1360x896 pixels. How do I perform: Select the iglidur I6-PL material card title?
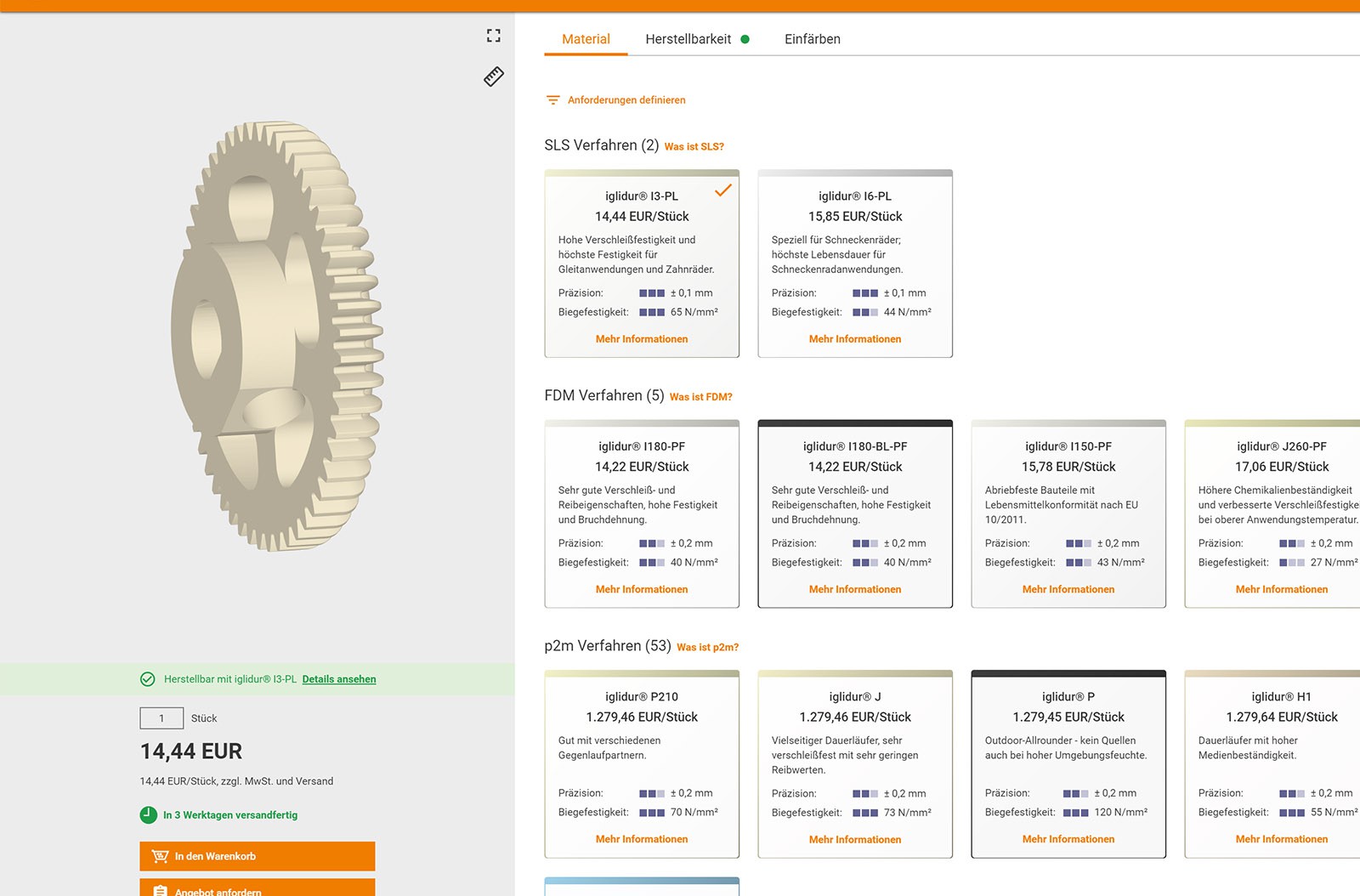click(855, 196)
